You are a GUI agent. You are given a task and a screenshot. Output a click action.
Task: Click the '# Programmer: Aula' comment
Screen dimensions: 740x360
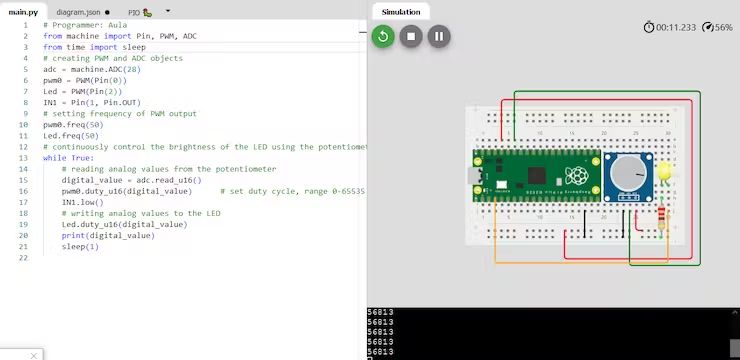click(x=85, y=25)
